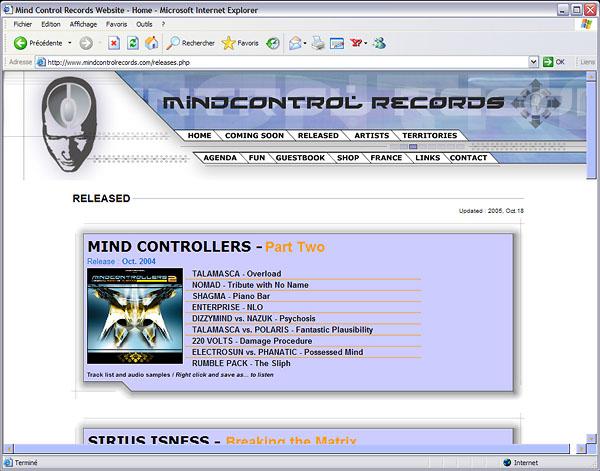Click the Updated 2005, Oct.18 text
The width and height of the screenshot is (600, 471).
[x=491, y=211]
